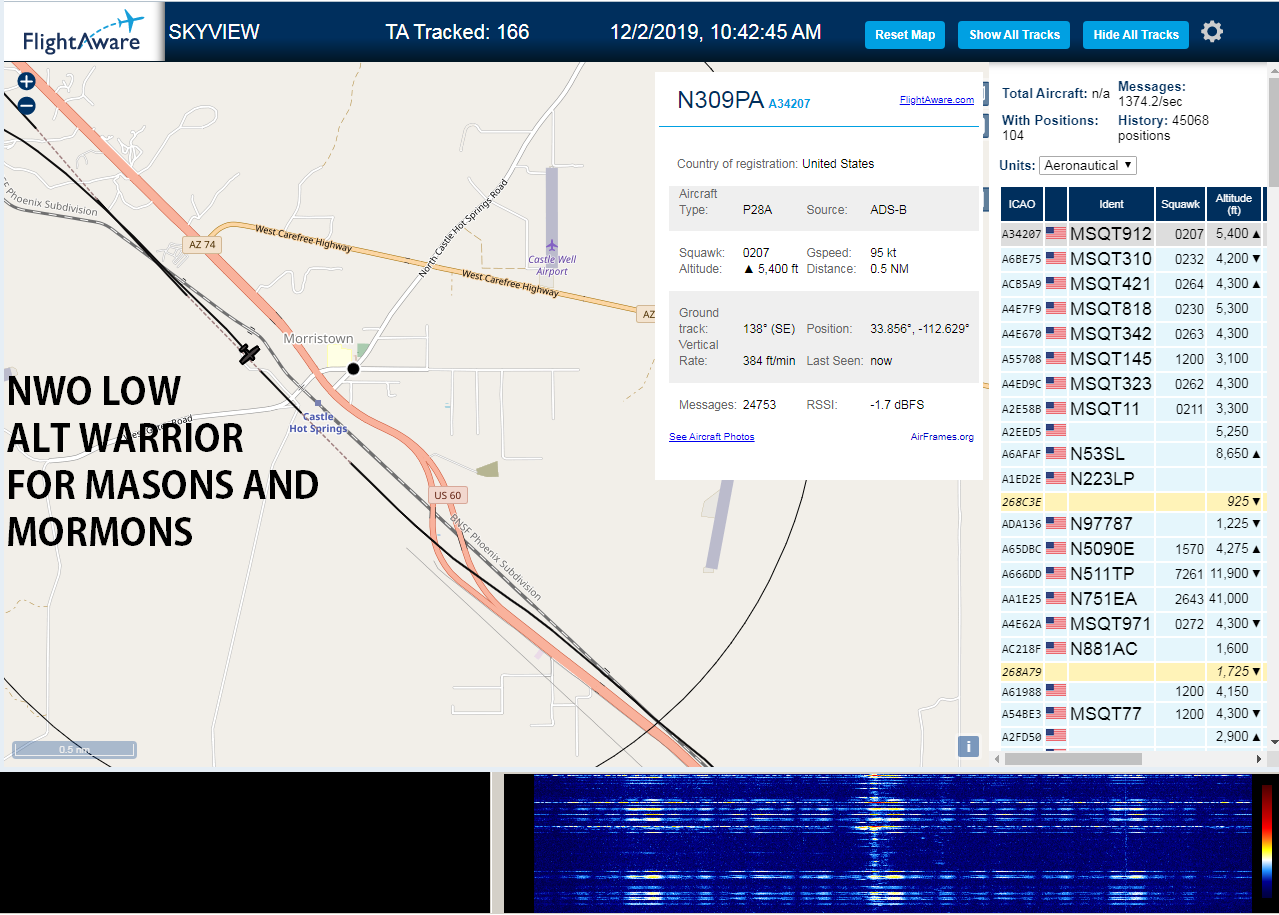Screen dimensions: 1279x915
Task: Click the US 60 highway shield
Action: (448, 495)
